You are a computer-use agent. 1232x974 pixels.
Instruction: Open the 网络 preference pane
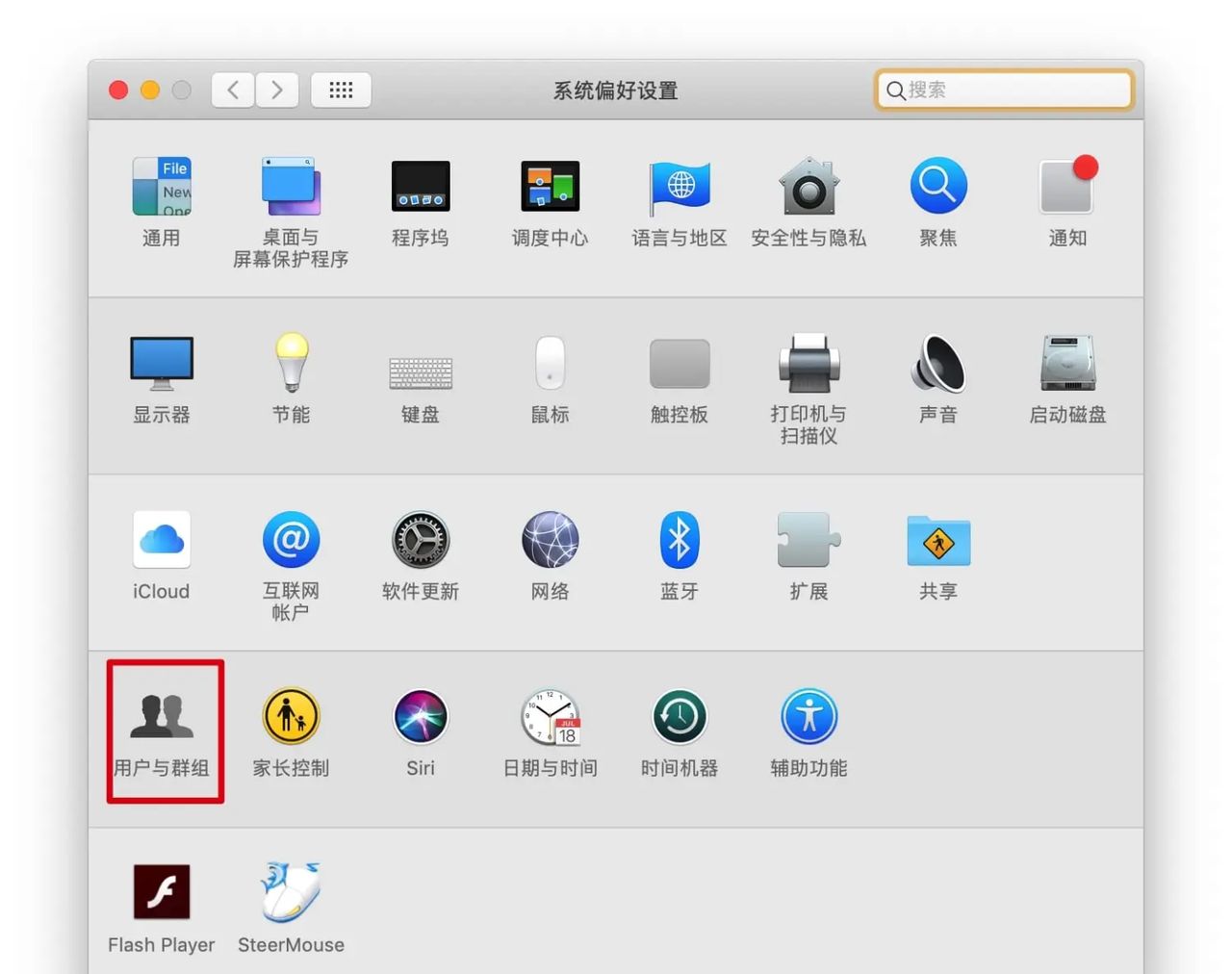550,539
